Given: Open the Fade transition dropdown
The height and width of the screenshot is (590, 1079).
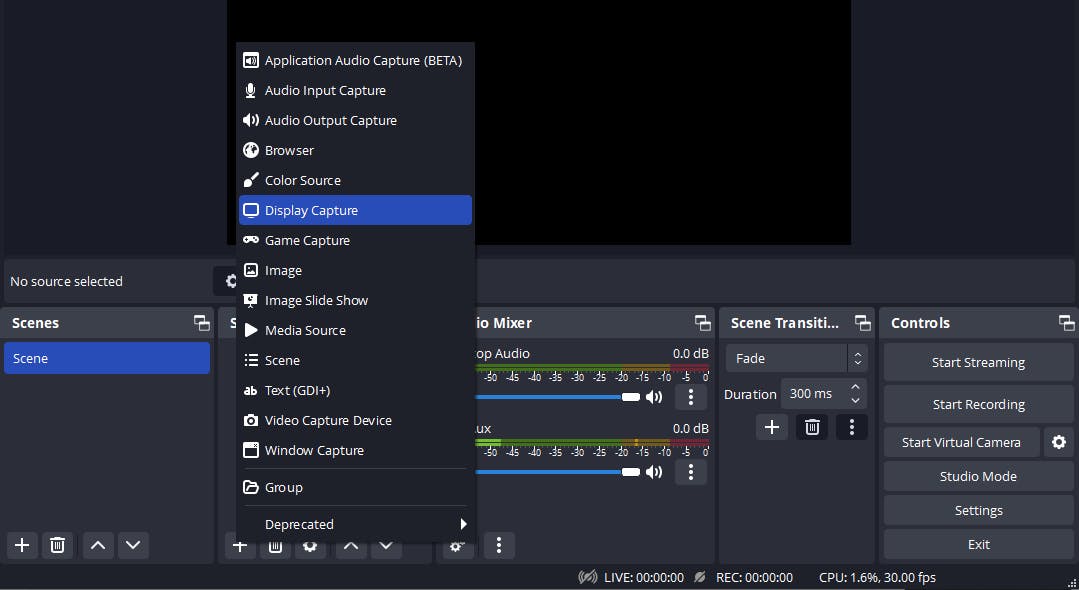Looking at the screenshot, I should pos(796,359).
